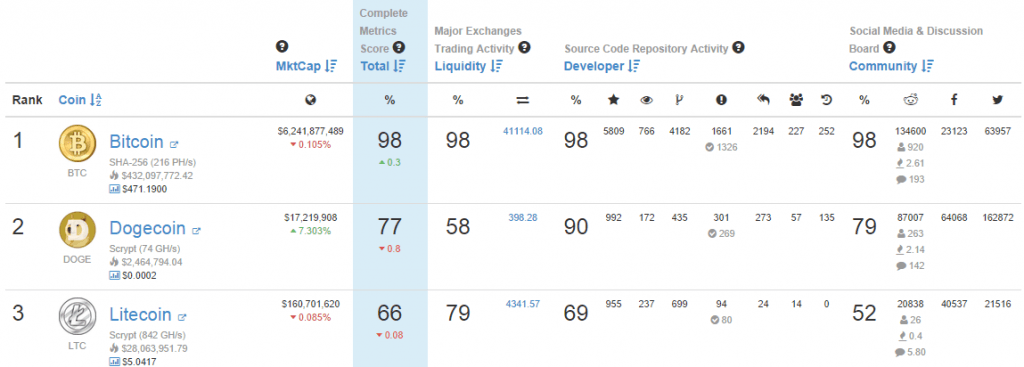The width and height of the screenshot is (1024, 367).
Task: Click the reply-all (pull requests) column icon
Action: click(763, 100)
